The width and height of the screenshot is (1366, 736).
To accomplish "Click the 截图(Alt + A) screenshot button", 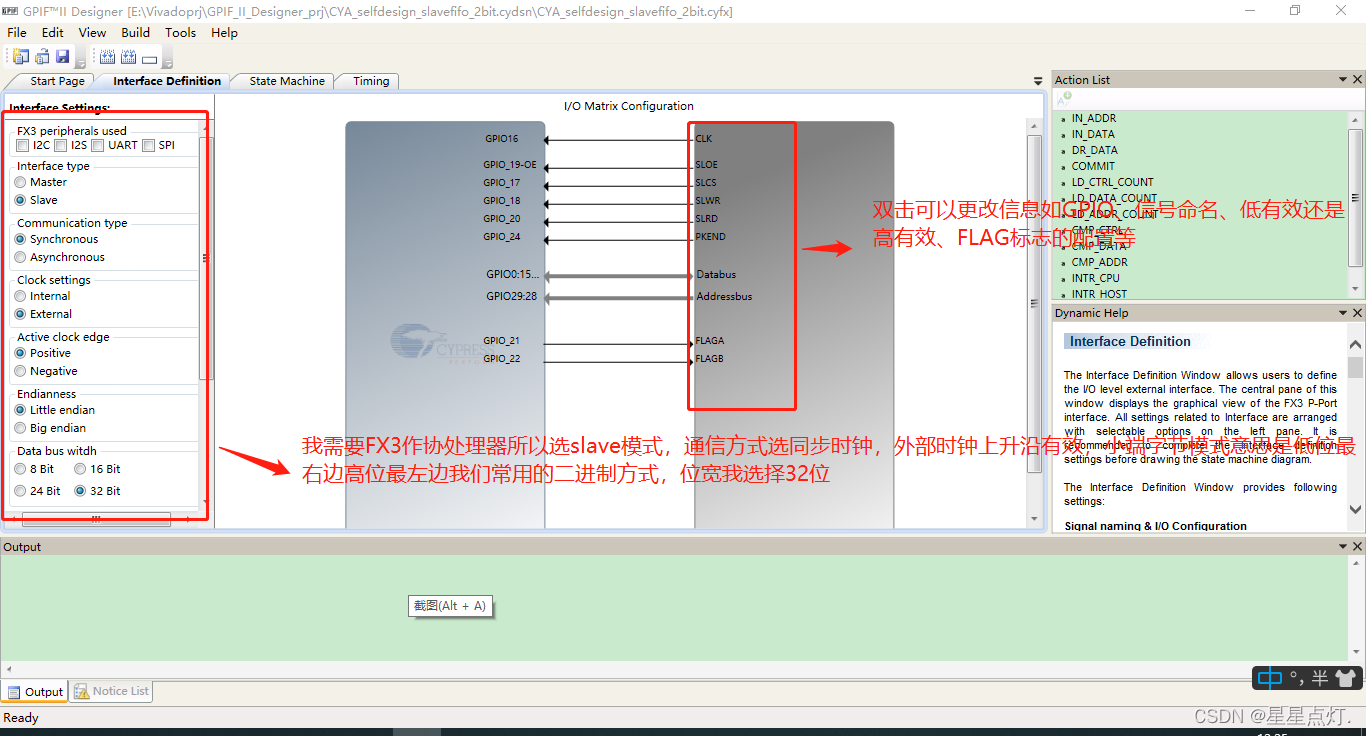I will click(450, 606).
